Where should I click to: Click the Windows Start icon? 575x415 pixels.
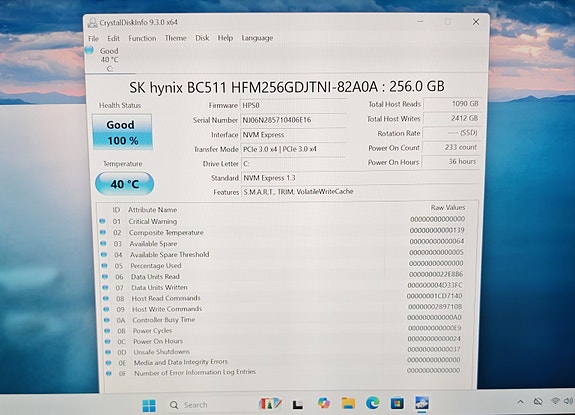pos(149,405)
